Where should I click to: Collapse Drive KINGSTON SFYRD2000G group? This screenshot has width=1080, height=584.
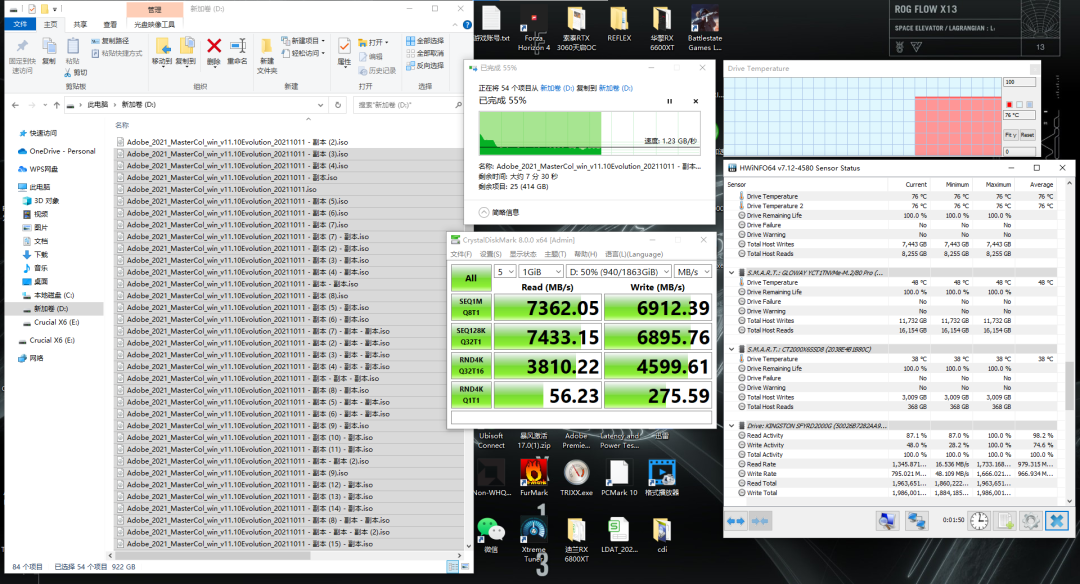pyautogui.click(x=731, y=426)
